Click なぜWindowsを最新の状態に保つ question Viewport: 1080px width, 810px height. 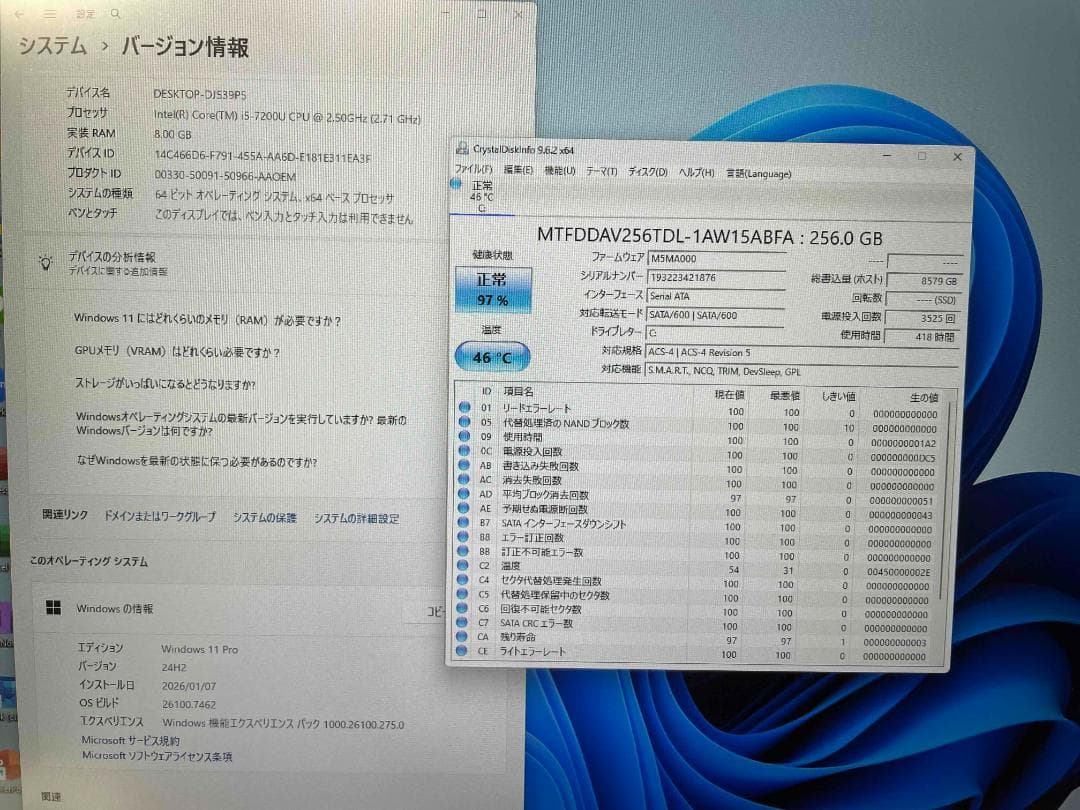[x=197, y=461]
